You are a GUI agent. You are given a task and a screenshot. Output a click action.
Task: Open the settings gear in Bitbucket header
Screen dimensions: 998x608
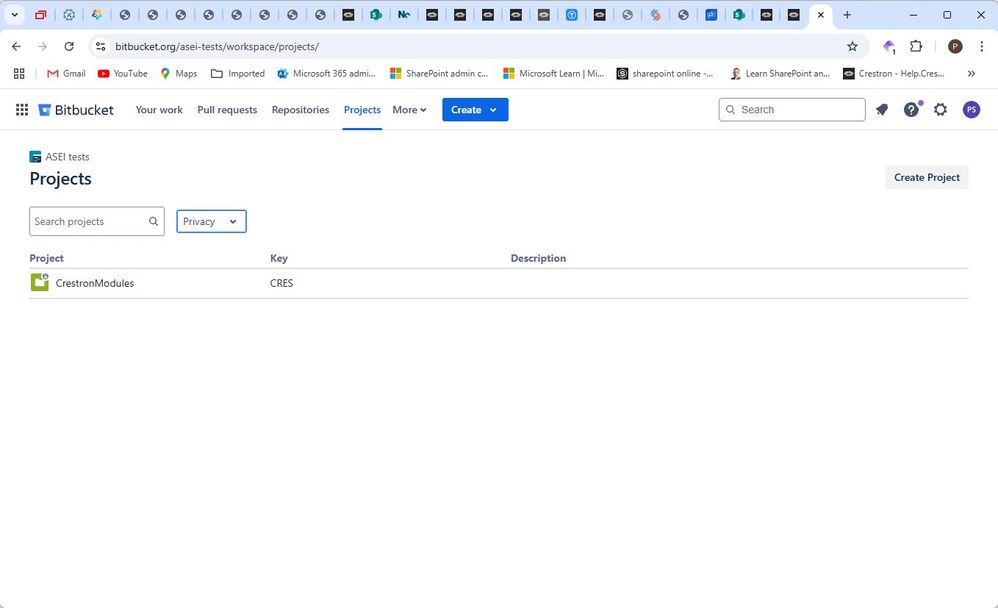point(940,110)
